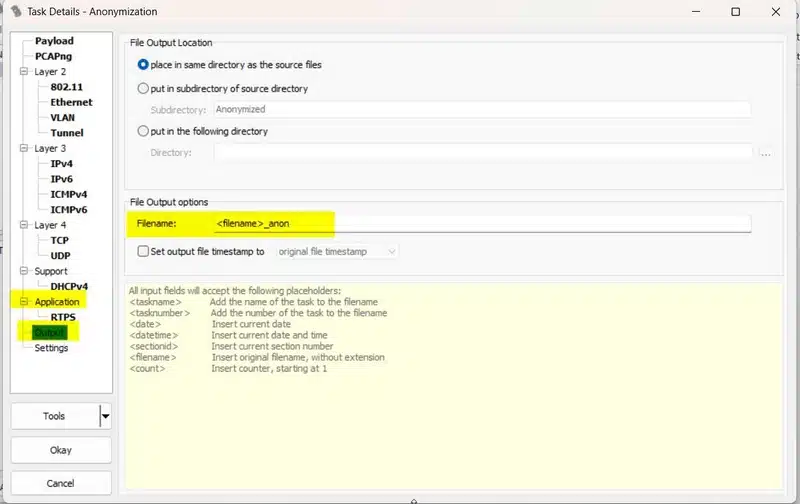Image resolution: width=800 pixels, height=504 pixels.
Task: Click into the Filename input field
Action: coord(482,223)
